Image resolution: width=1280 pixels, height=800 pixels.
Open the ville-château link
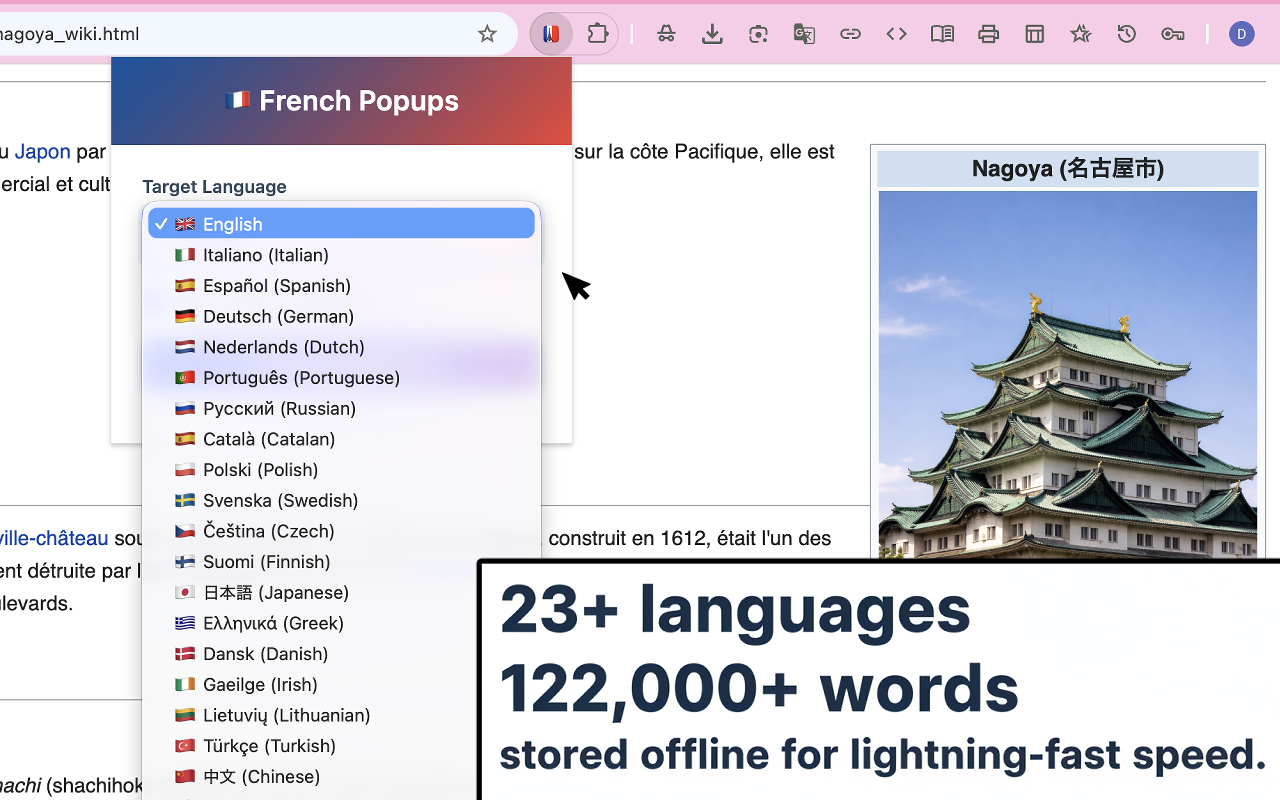(54, 538)
